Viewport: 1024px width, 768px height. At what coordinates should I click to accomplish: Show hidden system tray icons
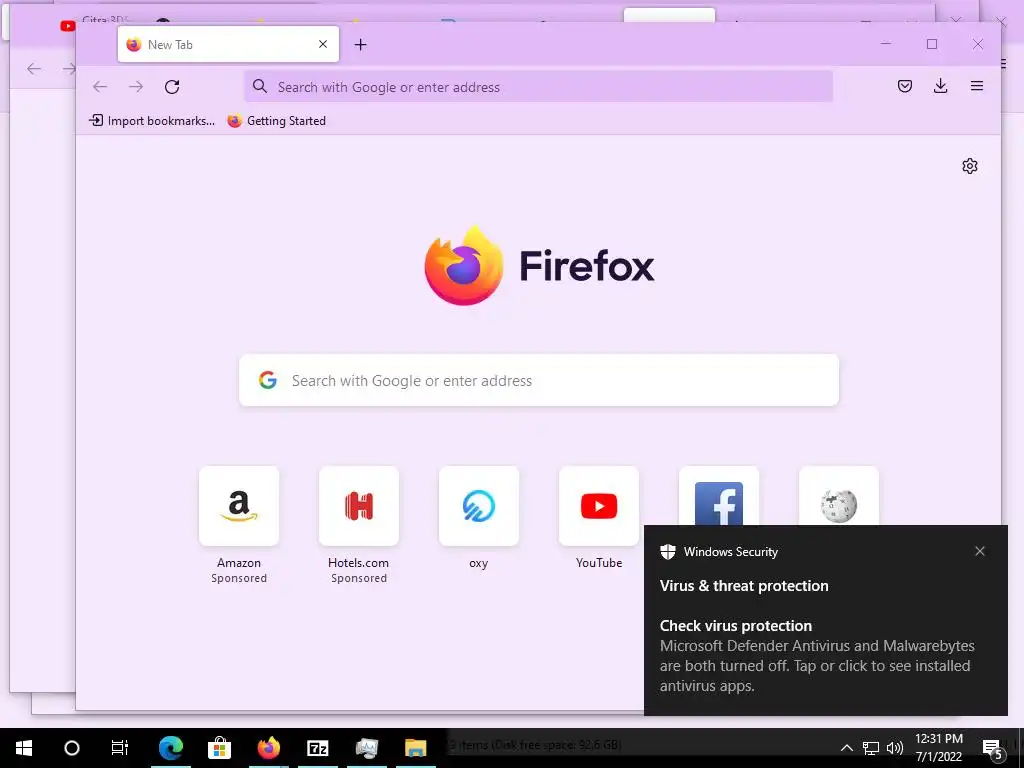tap(846, 748)
